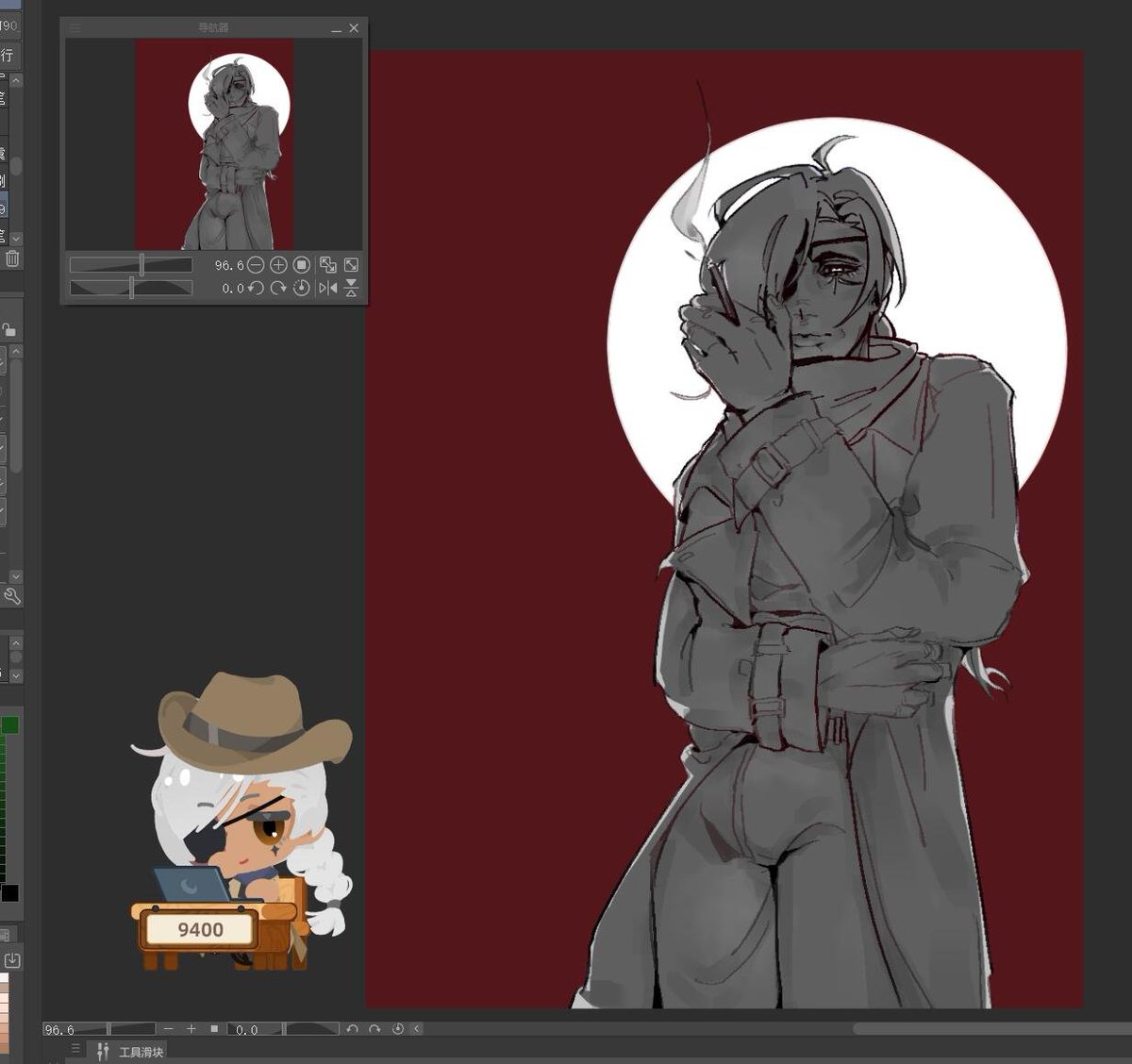
Task: Reset Navigator zoom to 100 percent
Action: (302, 265)
